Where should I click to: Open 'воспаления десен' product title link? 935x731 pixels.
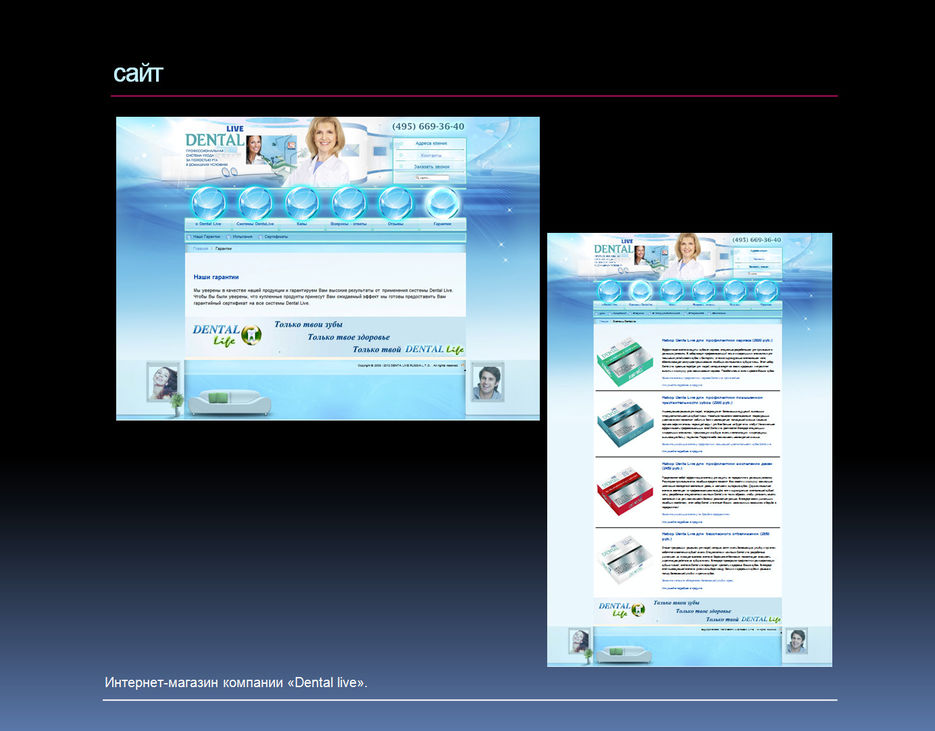point(717,466)
